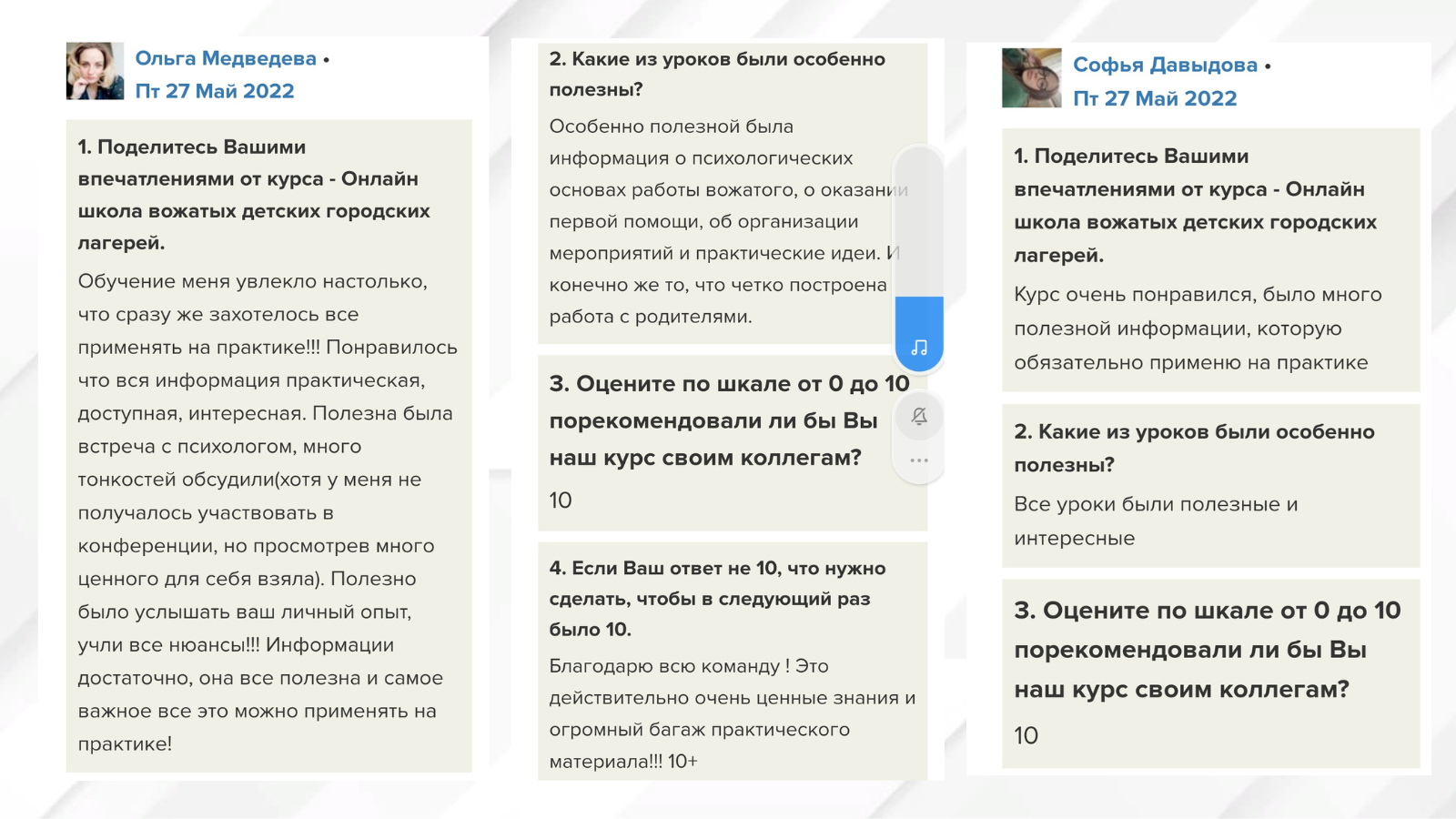The height and width of the screenshot is (819, 1456).
Task: Open Софья Давыдова profile link
Action: tap(1165, 65)
